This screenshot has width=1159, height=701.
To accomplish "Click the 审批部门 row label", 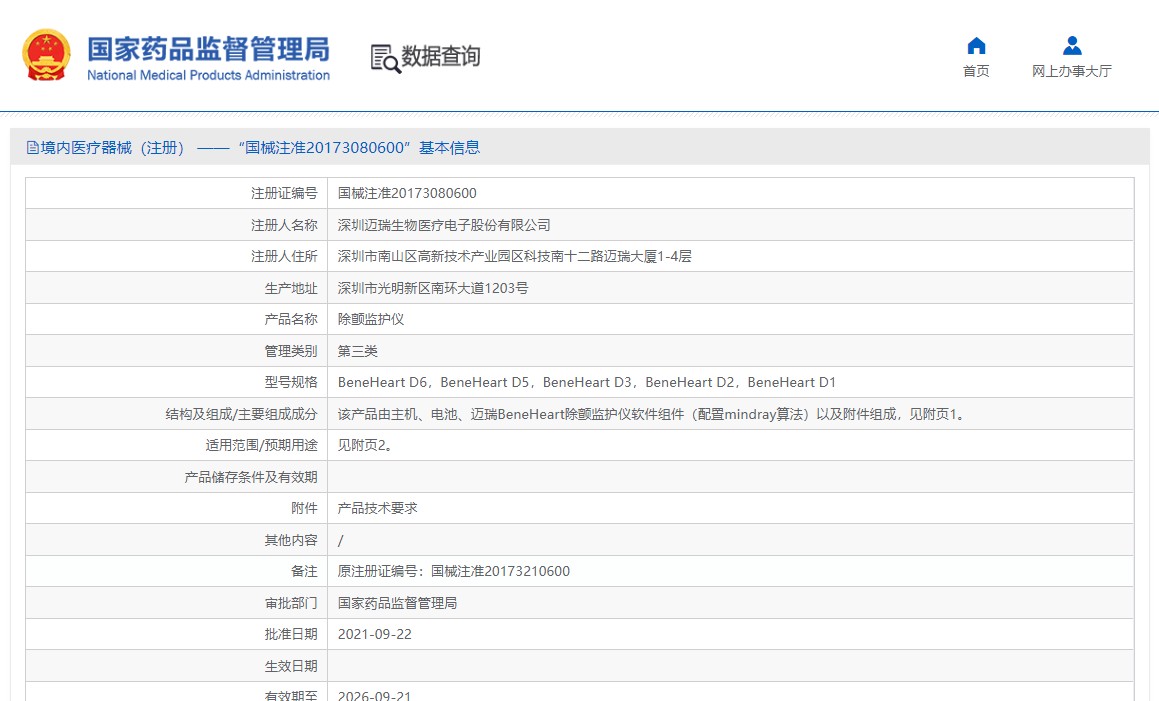I will tap(291, 603).
